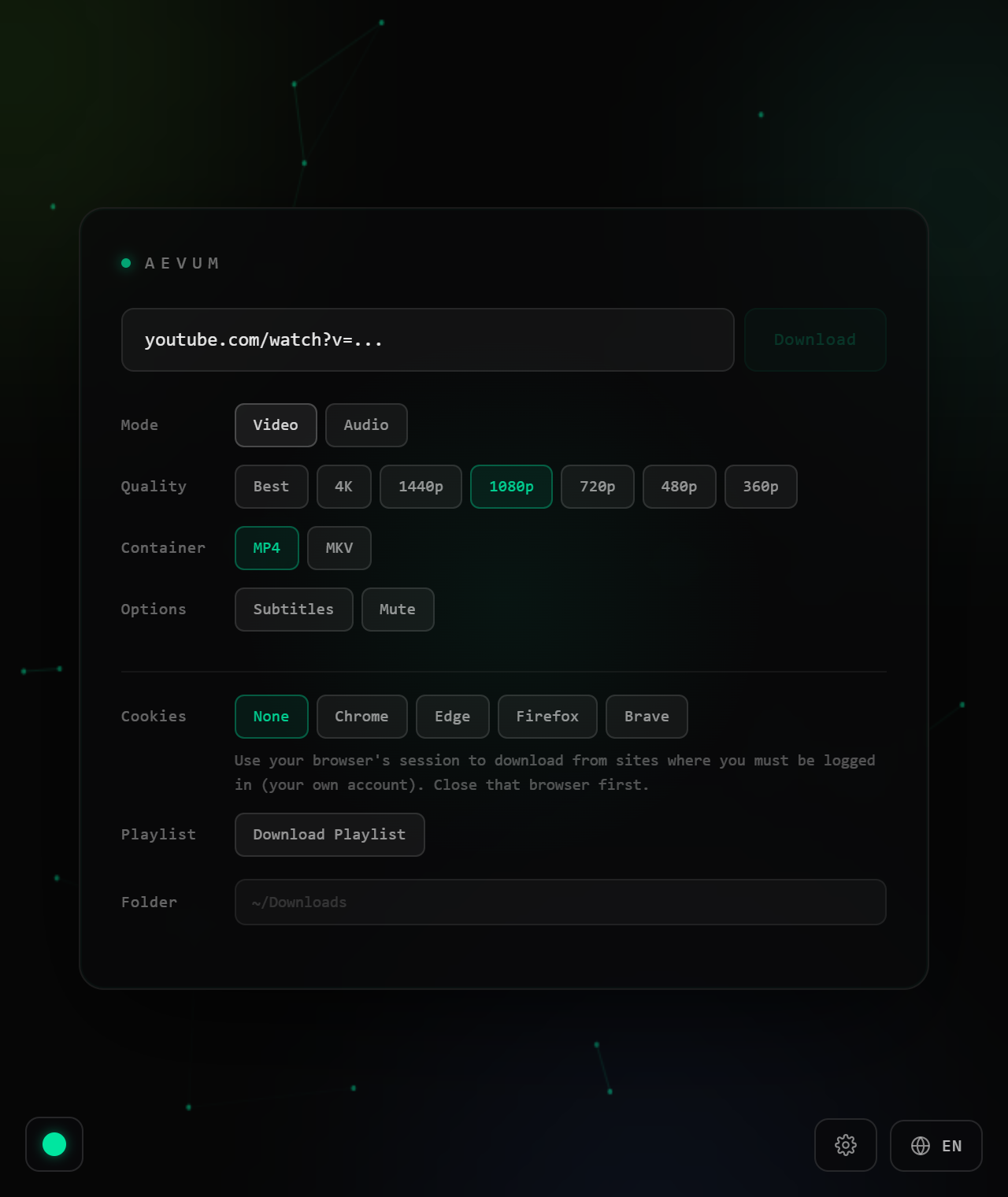Choose 1440p quality

coord(421,487)
